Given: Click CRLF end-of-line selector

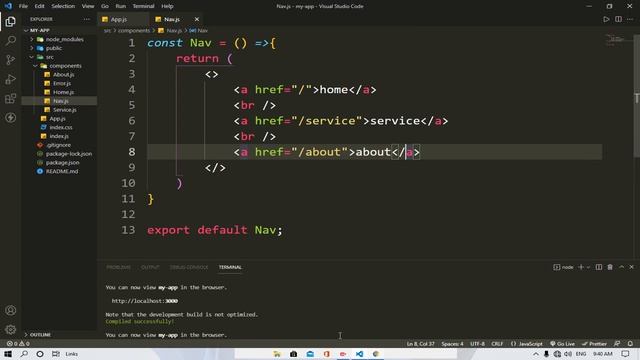Looking at the screenshot, I should [497, 344].
